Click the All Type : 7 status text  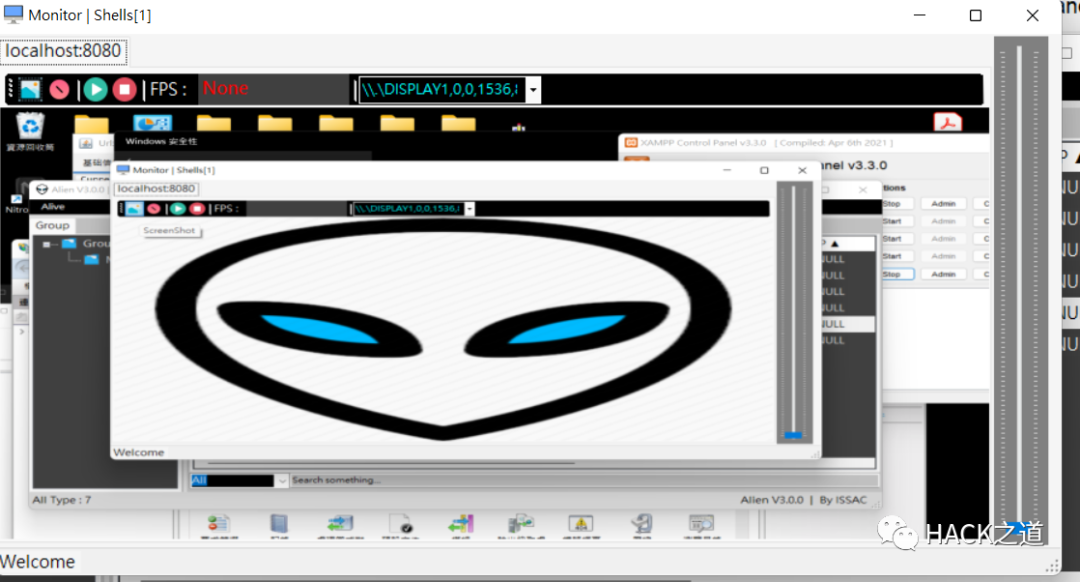(62, 500)
